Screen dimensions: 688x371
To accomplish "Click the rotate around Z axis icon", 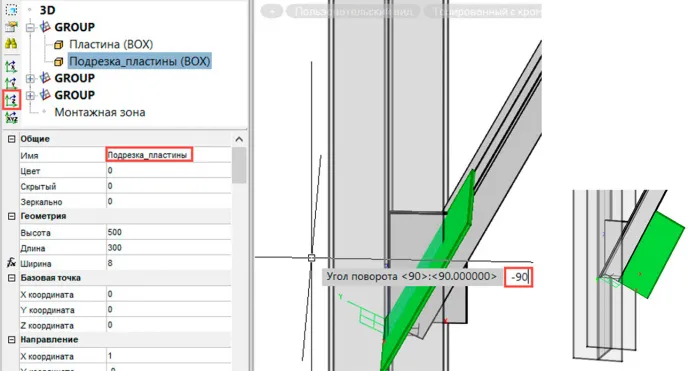I will (x=11, y=100).
